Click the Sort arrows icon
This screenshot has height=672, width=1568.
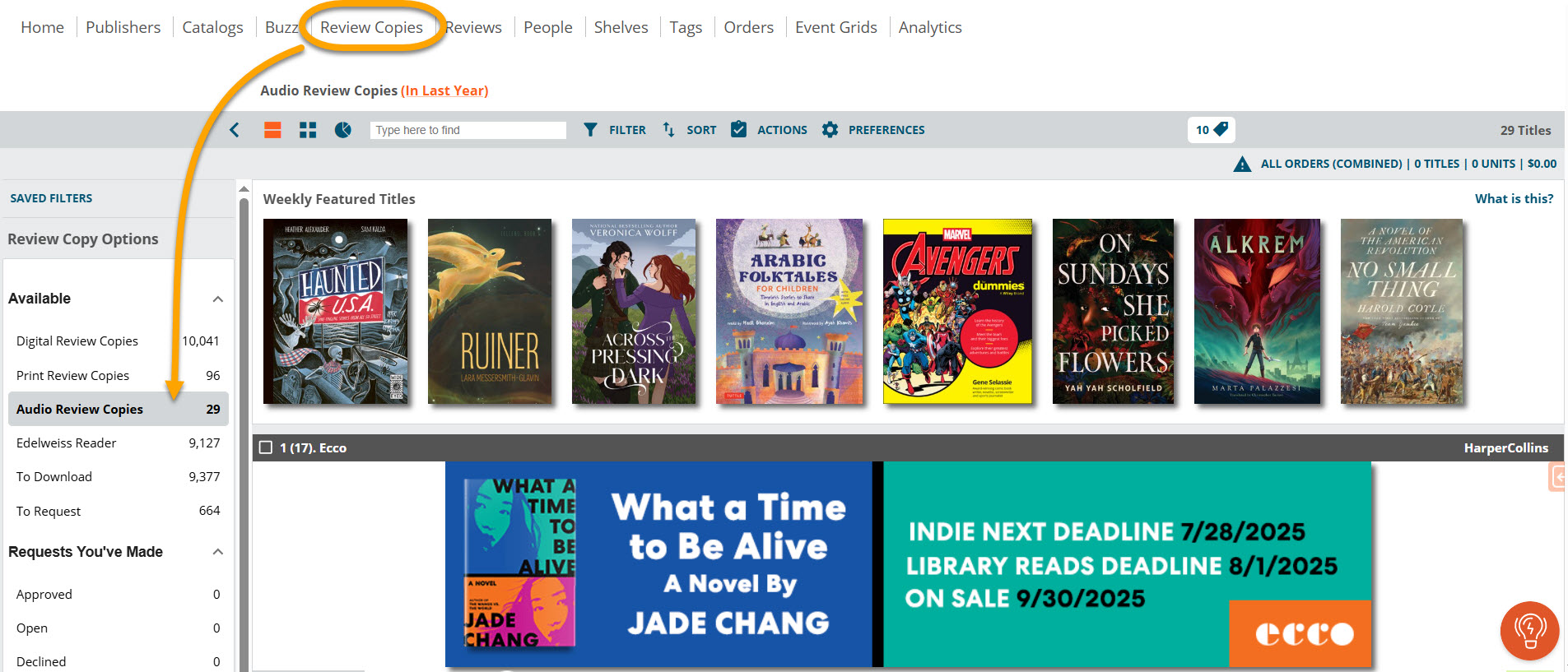click(668, 130)
